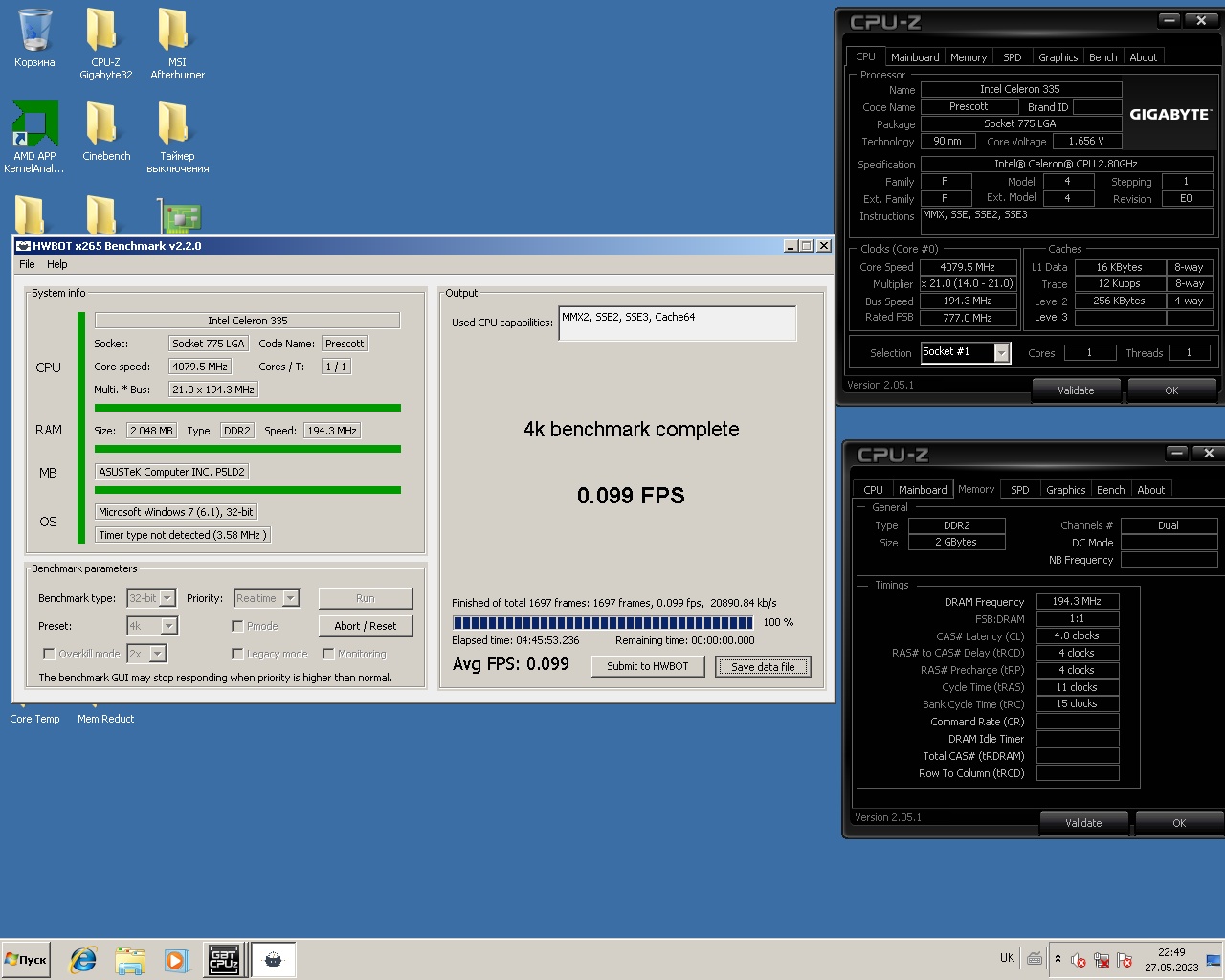This screenshot has width=1225, height=980.
Task: Click the 0.099 FPS result text
Action: 631,496
